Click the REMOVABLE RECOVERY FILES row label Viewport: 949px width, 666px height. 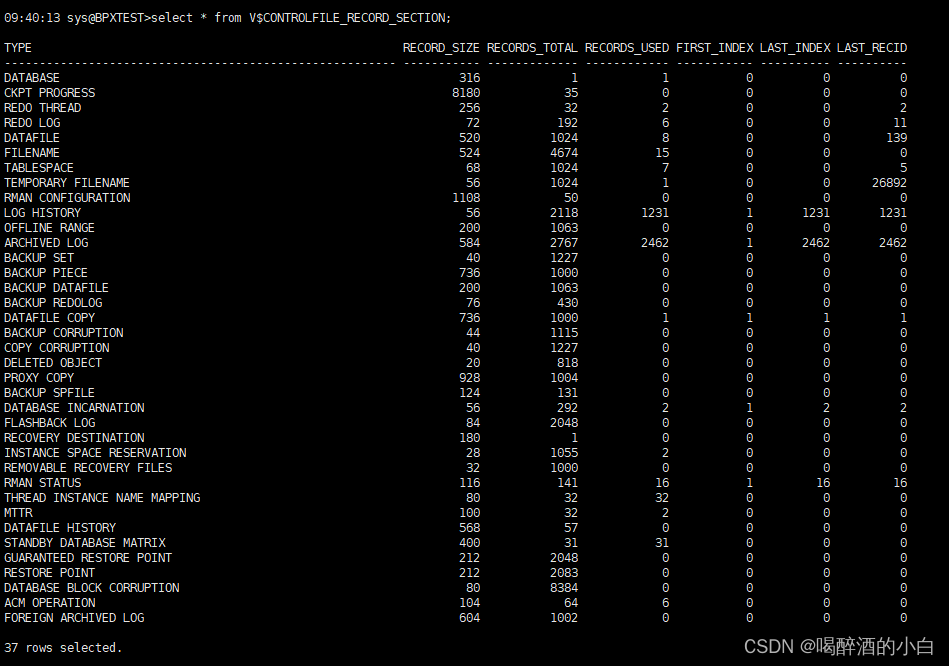88,468
